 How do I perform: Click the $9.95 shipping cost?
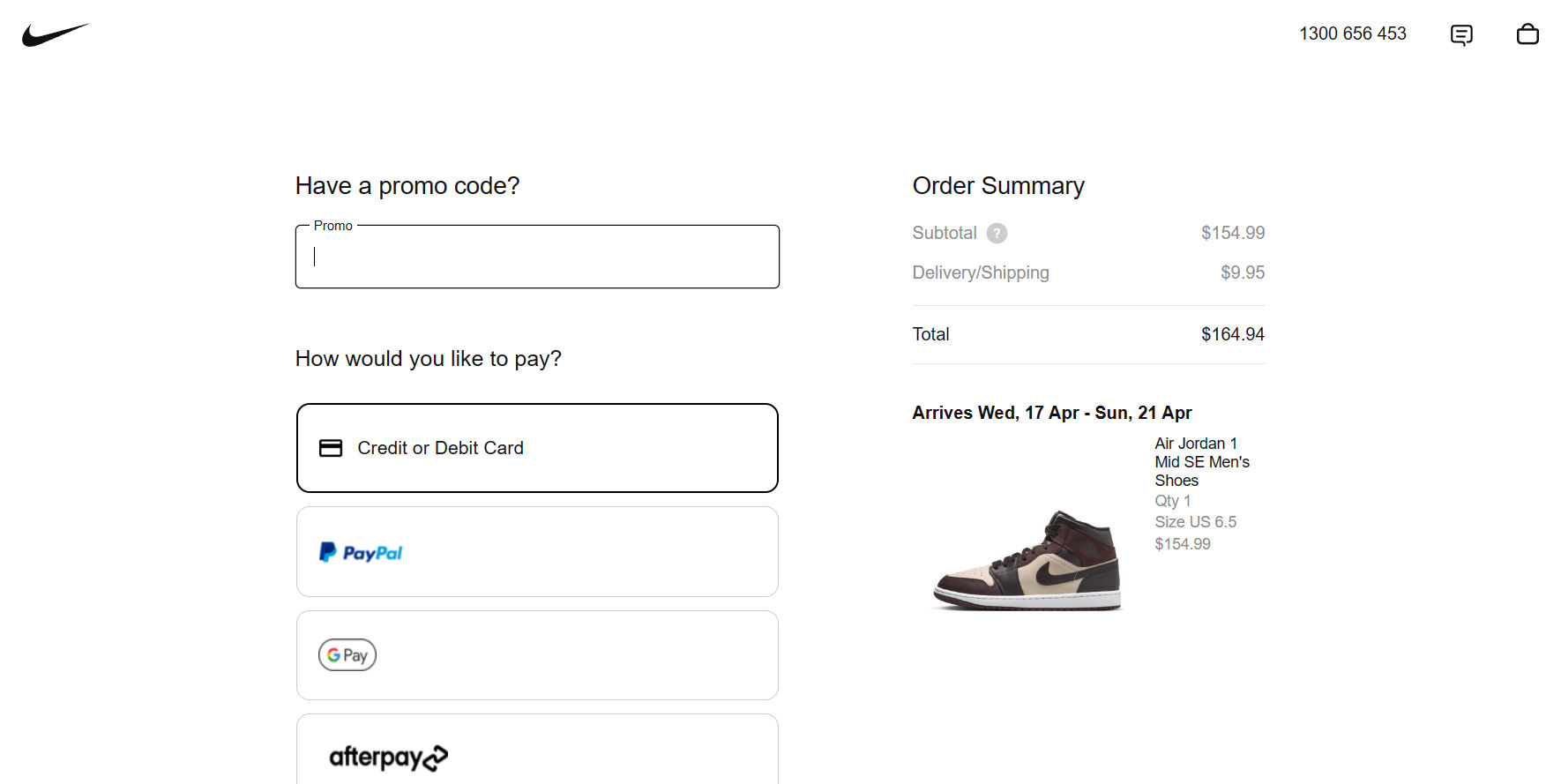click(1242, 273)
